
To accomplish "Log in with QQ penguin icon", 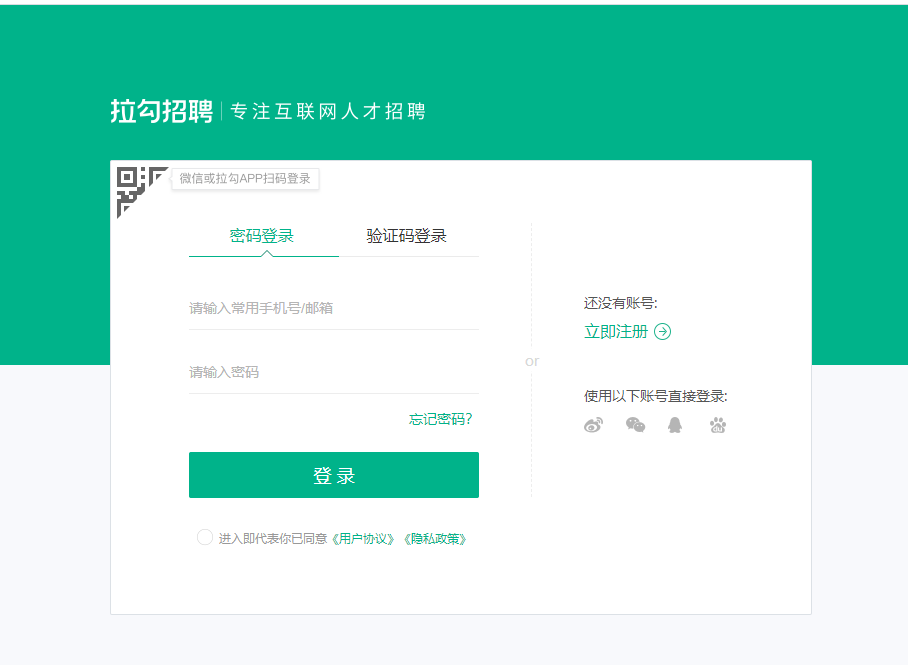I will pos(675,425).
